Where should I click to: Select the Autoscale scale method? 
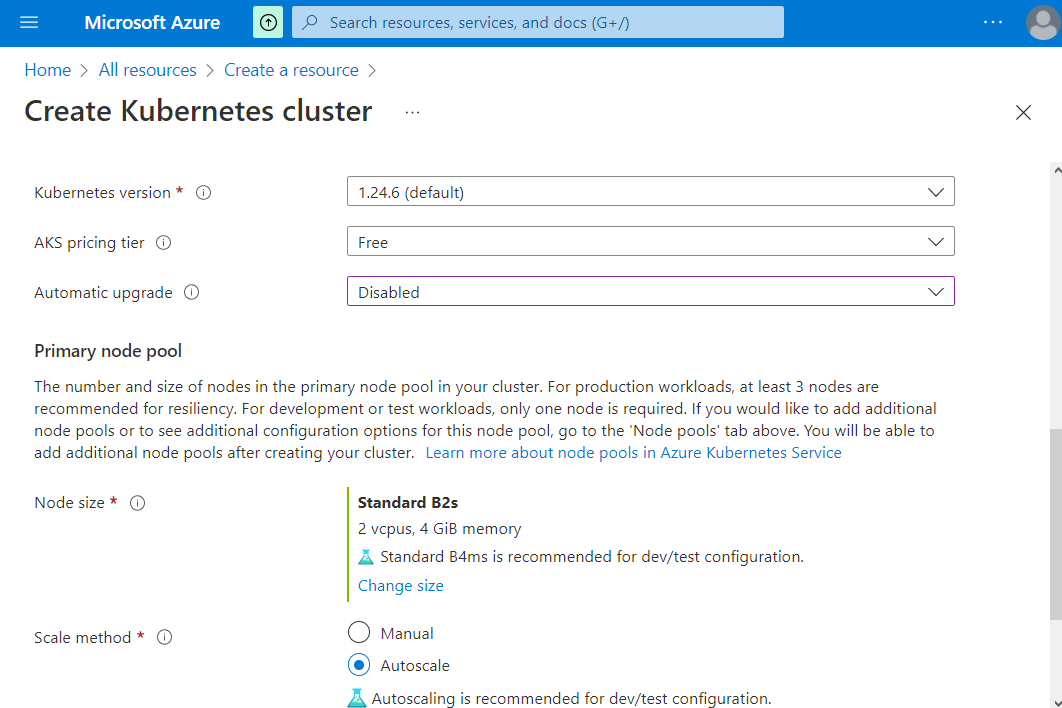pyautogui.click(x=359, y=665)
